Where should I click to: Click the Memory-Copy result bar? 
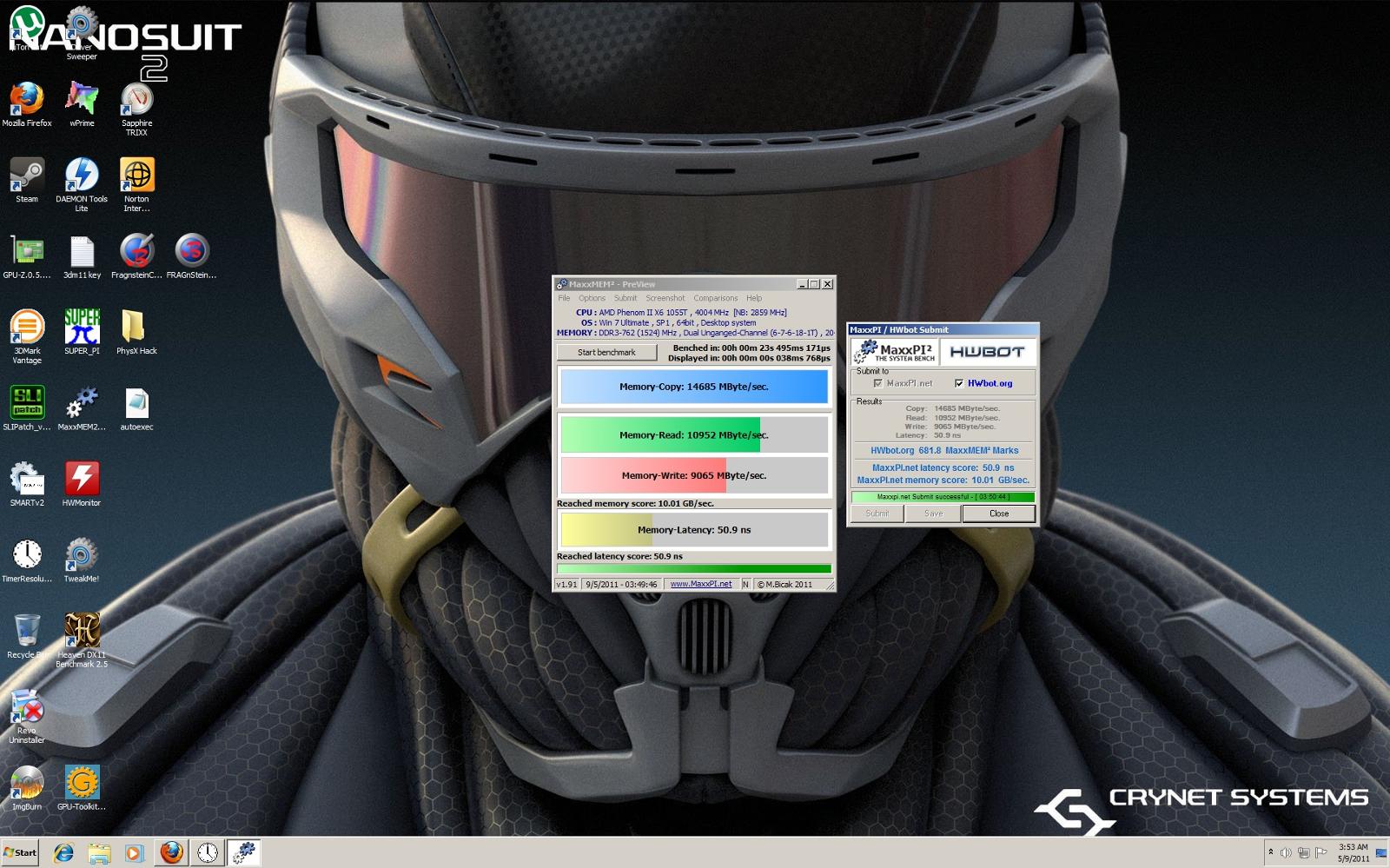(x=694, y=387)
